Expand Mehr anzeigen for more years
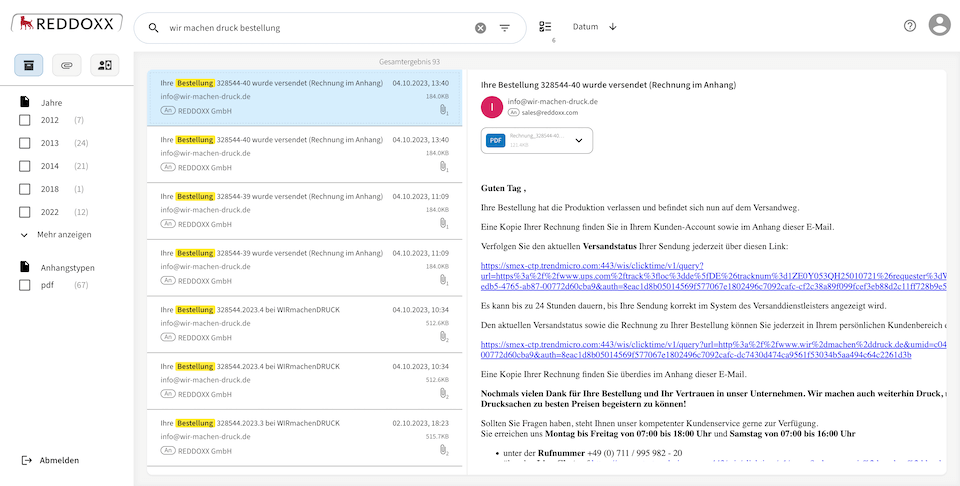This screenshot has width=960, height=486. click(56, 234)
